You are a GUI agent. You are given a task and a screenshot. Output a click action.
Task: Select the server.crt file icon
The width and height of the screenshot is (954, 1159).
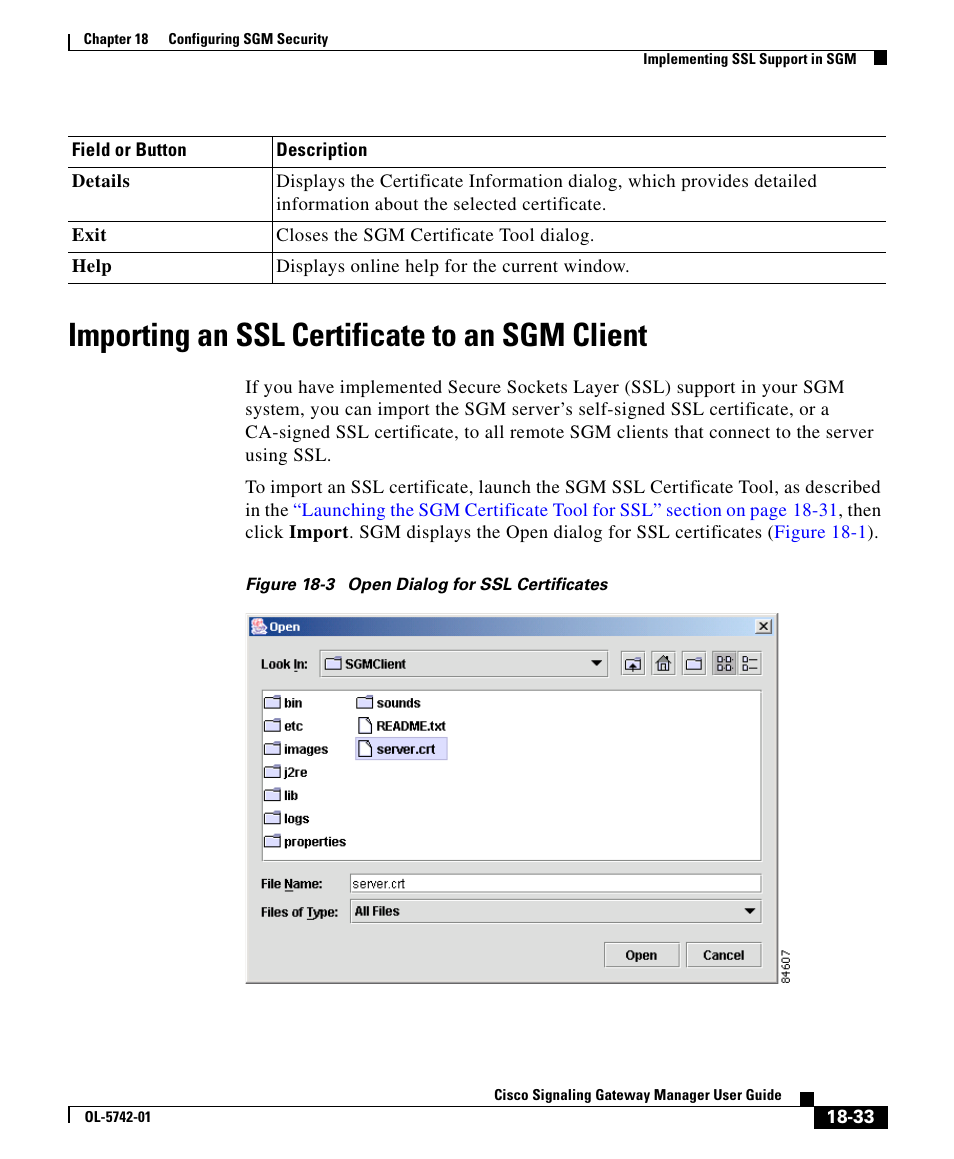pyautogui.click(x=365, y=749)
